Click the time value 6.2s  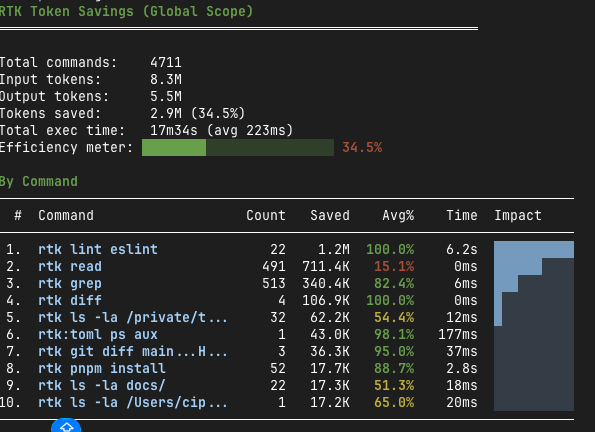point(462,249)
